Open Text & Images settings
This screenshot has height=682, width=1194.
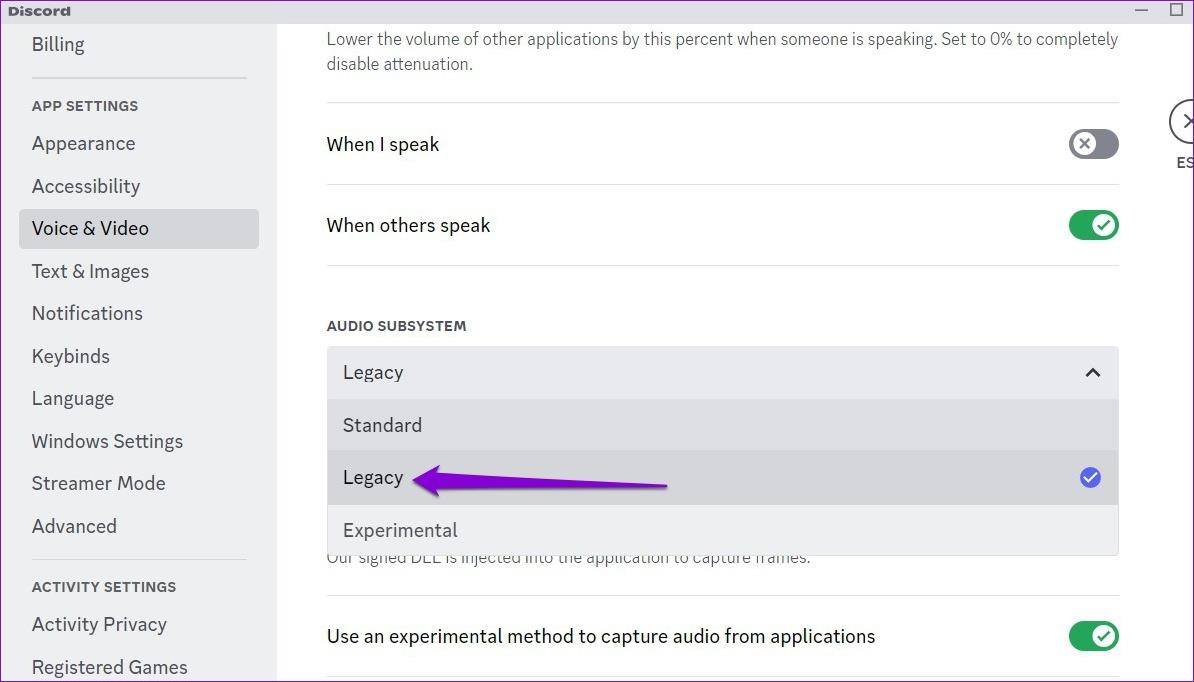pyautogui.click(x=90, y=271)
